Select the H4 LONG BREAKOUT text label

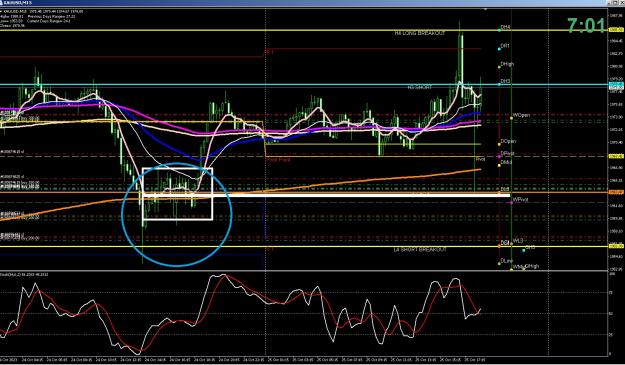click(420, 33)
